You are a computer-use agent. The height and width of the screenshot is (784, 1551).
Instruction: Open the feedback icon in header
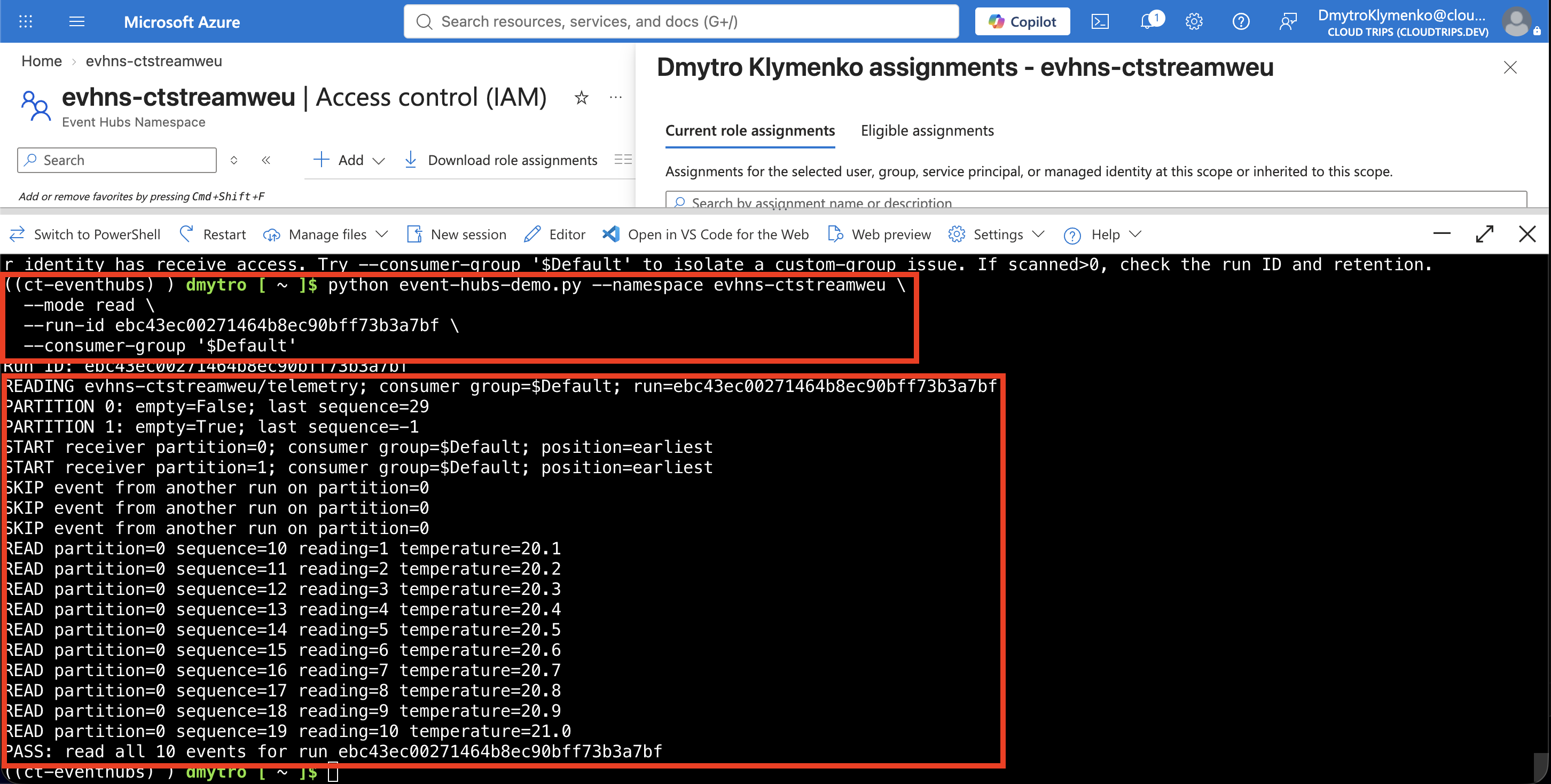[1287, 22]
